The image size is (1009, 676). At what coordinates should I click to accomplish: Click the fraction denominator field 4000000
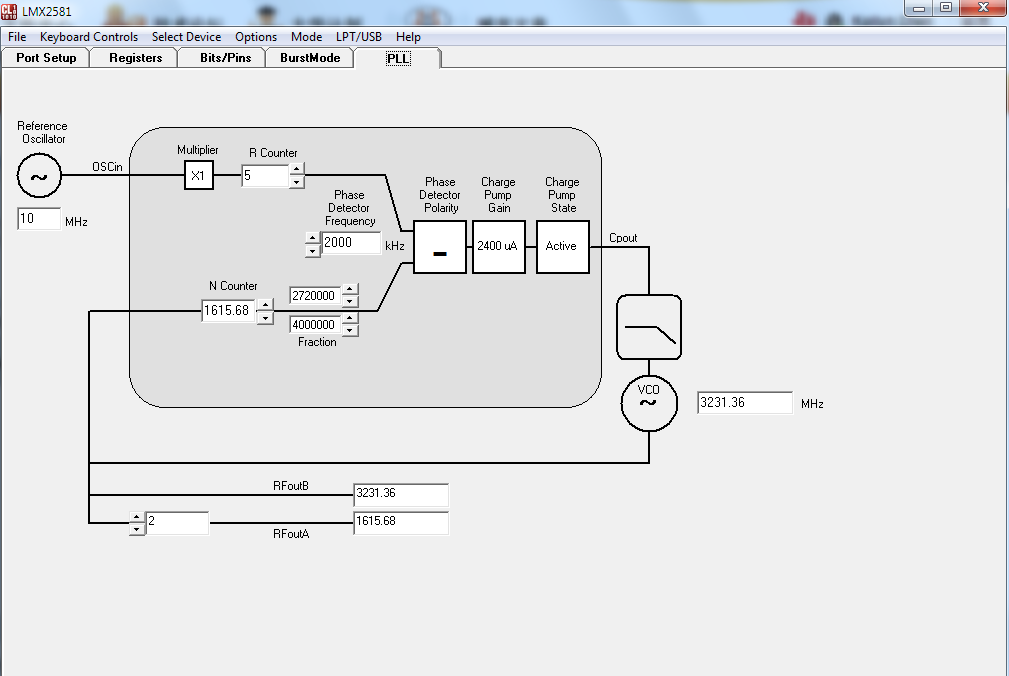click(315, 325)
